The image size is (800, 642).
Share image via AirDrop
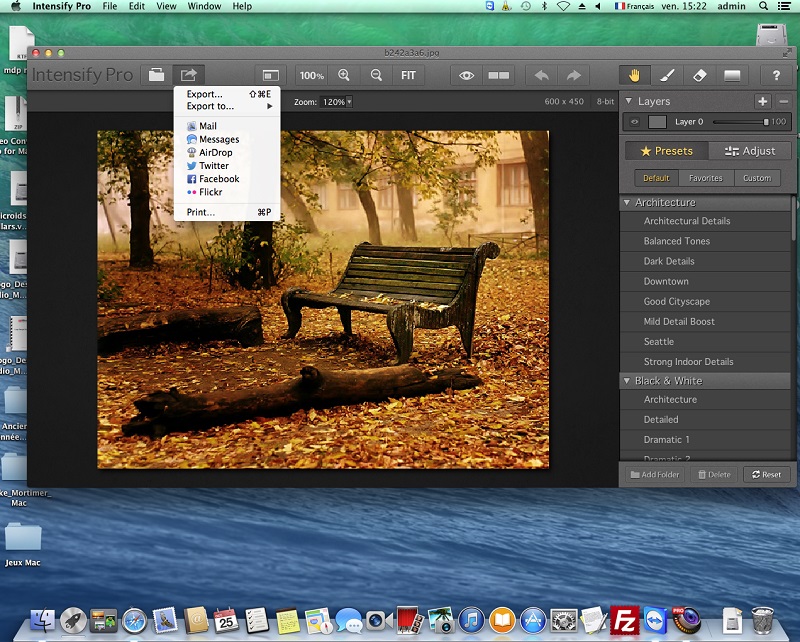(227, 152)
